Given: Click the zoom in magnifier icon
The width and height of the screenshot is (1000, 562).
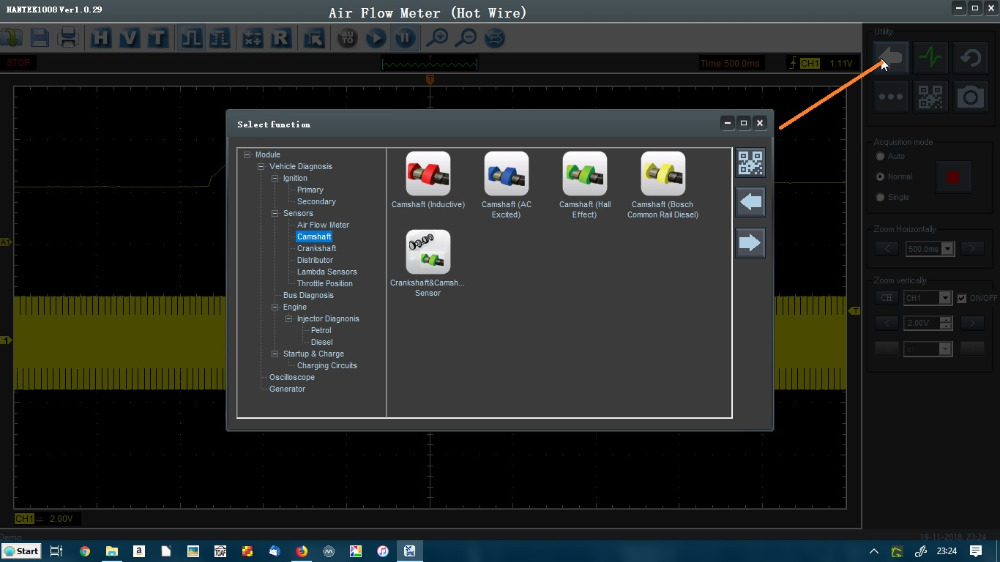Looking at the screenshot, I should (437, 38).
